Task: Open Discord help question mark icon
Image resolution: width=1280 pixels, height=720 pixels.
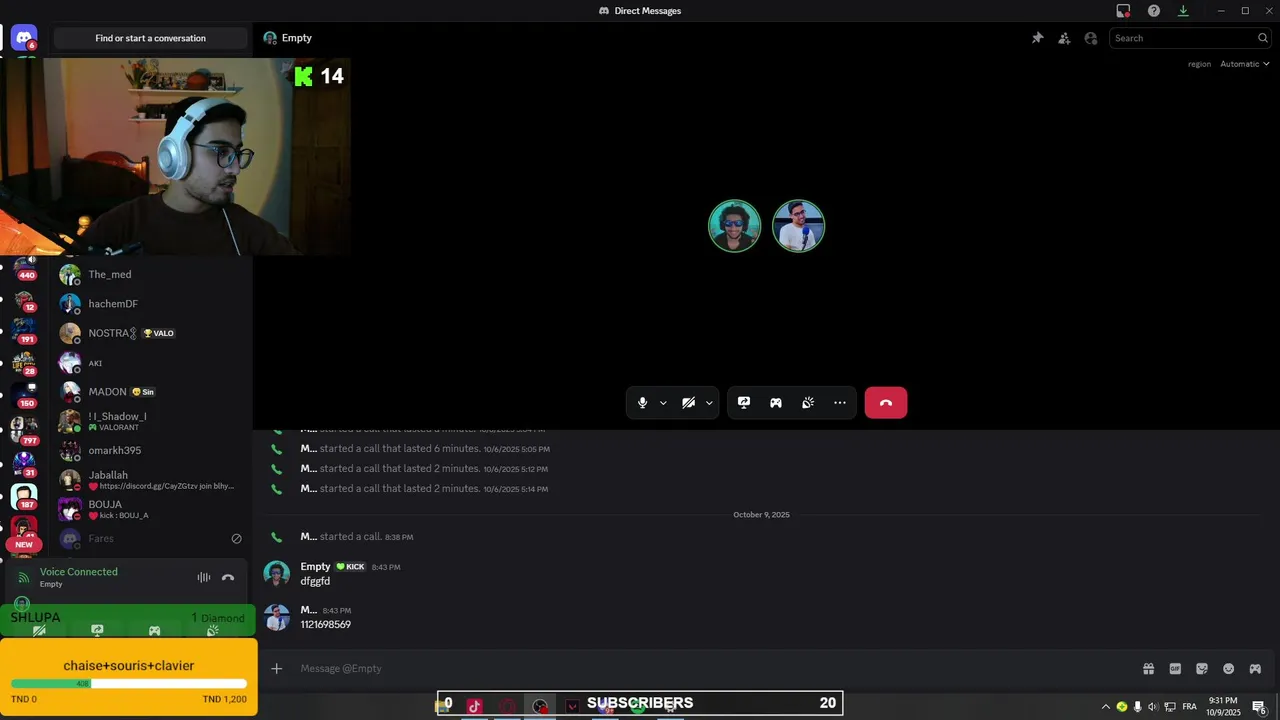Action: point(1154,11)
